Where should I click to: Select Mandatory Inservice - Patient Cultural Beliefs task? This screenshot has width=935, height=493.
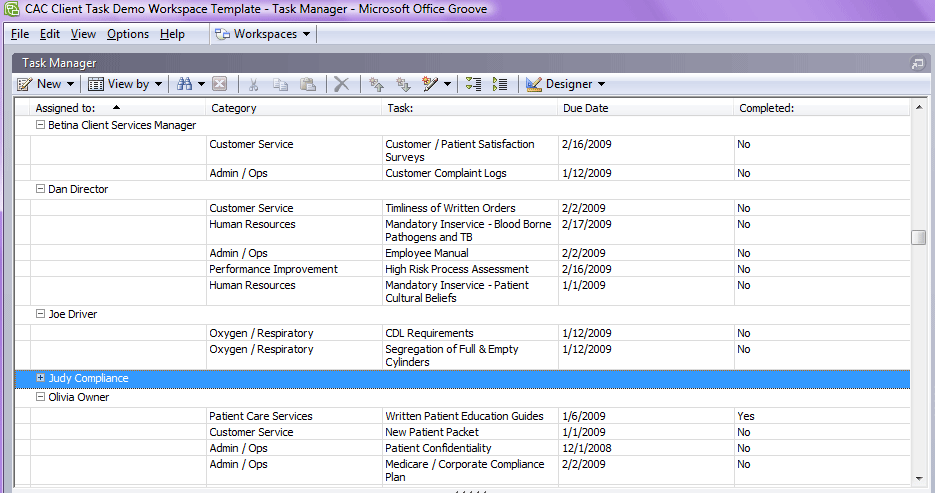click(457, 292)
